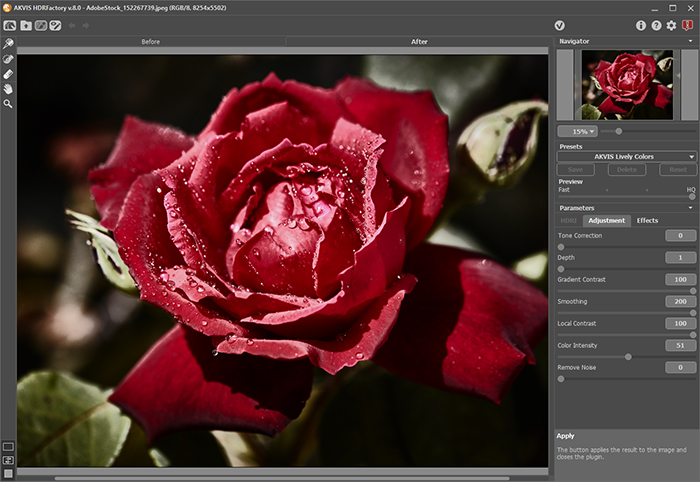Select the Eraser tool in toolbar
700x482 pixels.
point(8,73)
